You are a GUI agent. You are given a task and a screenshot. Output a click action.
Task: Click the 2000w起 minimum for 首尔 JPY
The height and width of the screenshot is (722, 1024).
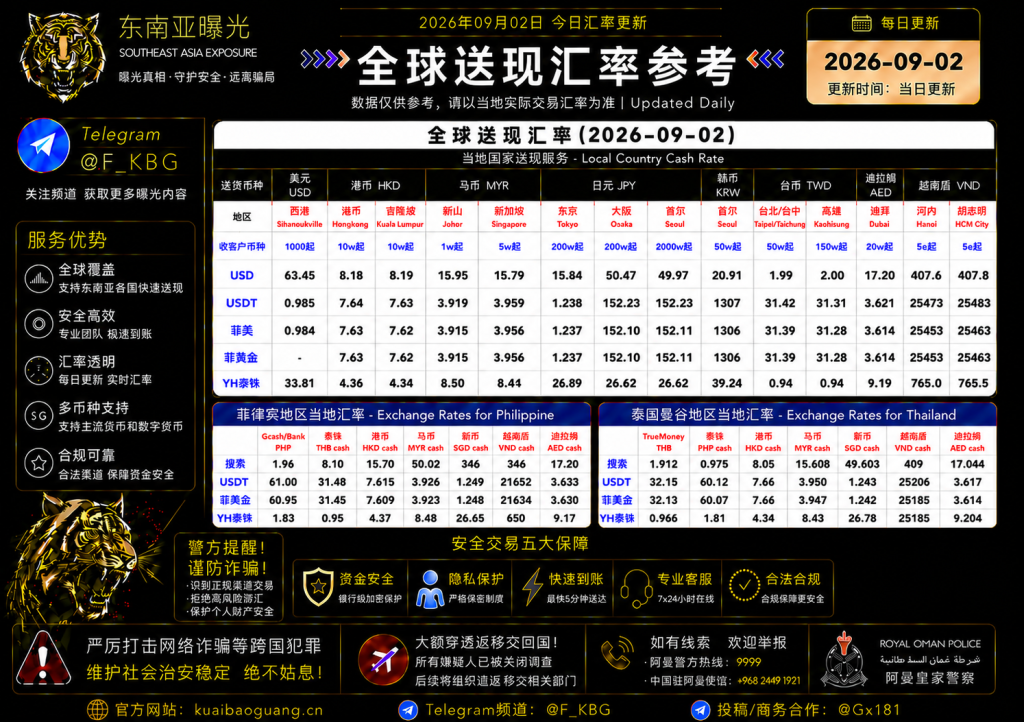(673, 247)
